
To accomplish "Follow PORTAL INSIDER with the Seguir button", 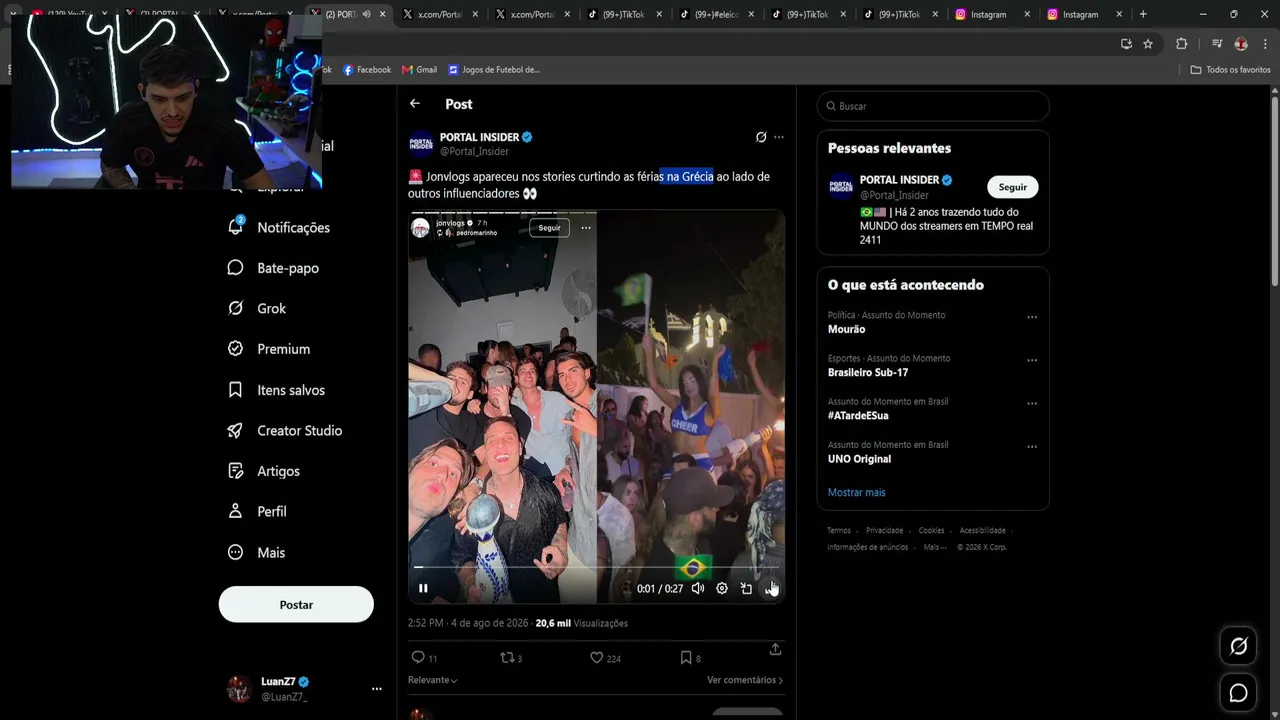I will coord(1013,187).
